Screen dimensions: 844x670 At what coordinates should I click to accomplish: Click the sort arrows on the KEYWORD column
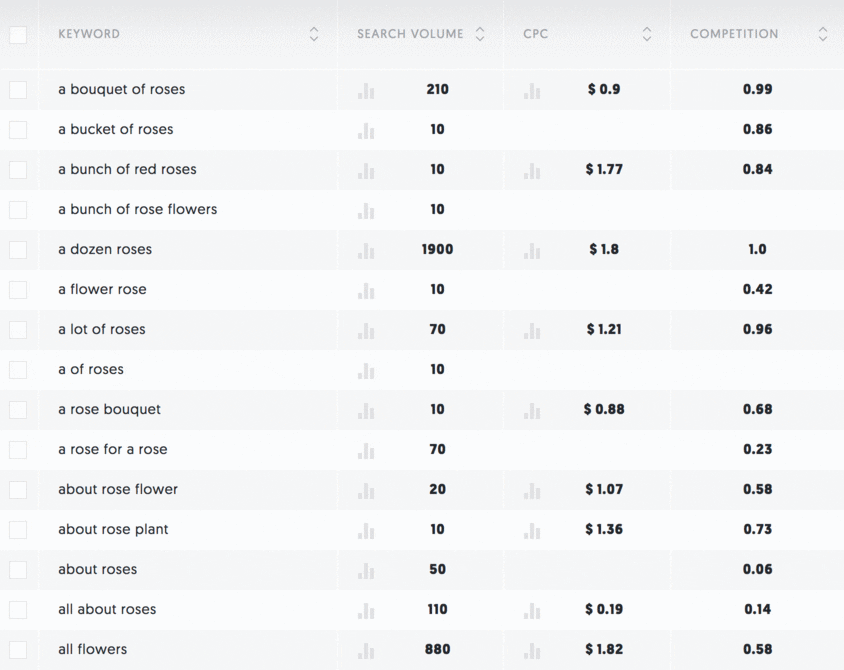tap(313, 33)
